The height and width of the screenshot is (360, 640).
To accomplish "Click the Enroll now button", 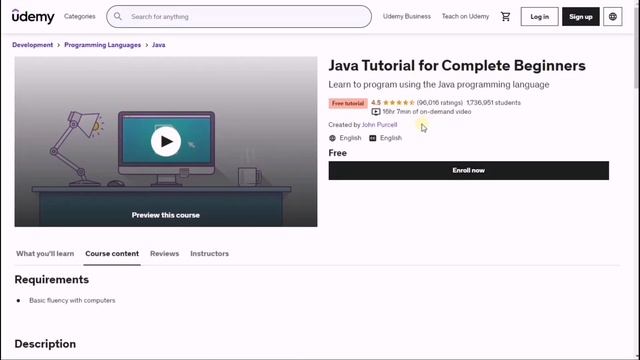I will pos(469,171).
